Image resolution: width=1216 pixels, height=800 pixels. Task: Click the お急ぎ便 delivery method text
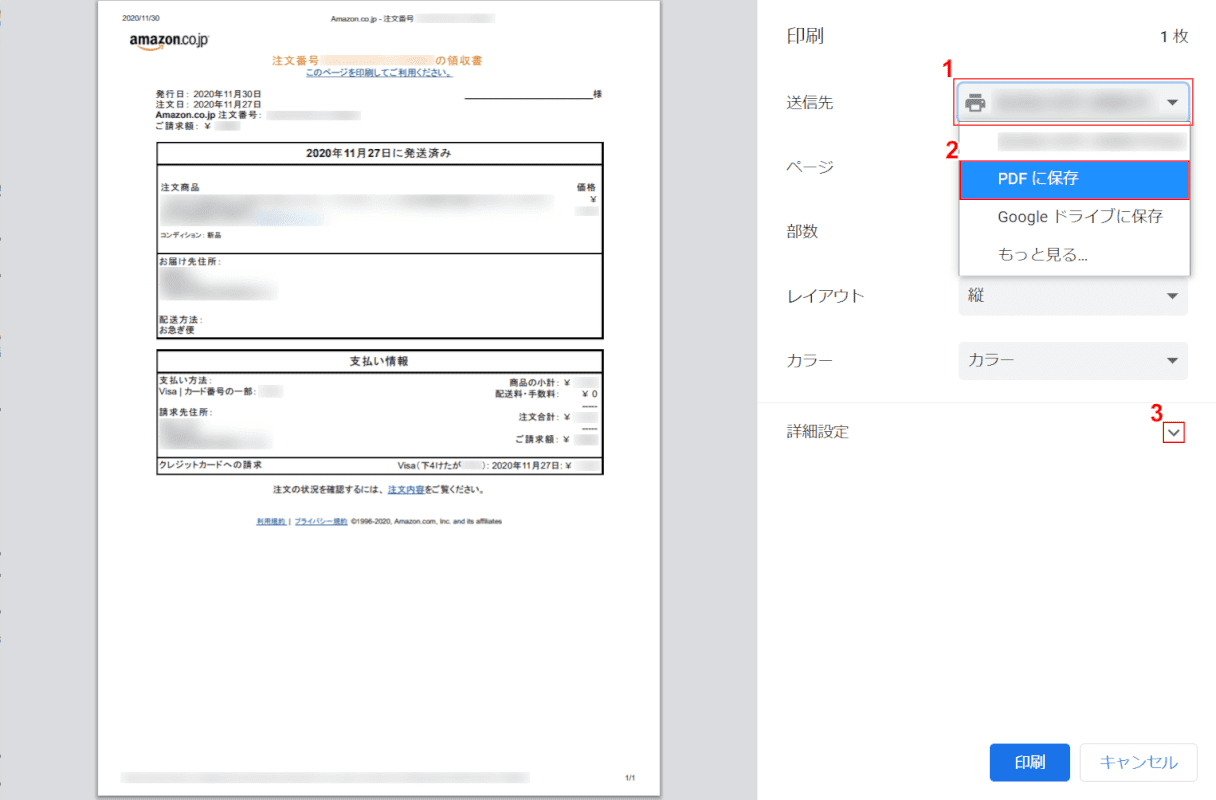click(x=177, y=330)
